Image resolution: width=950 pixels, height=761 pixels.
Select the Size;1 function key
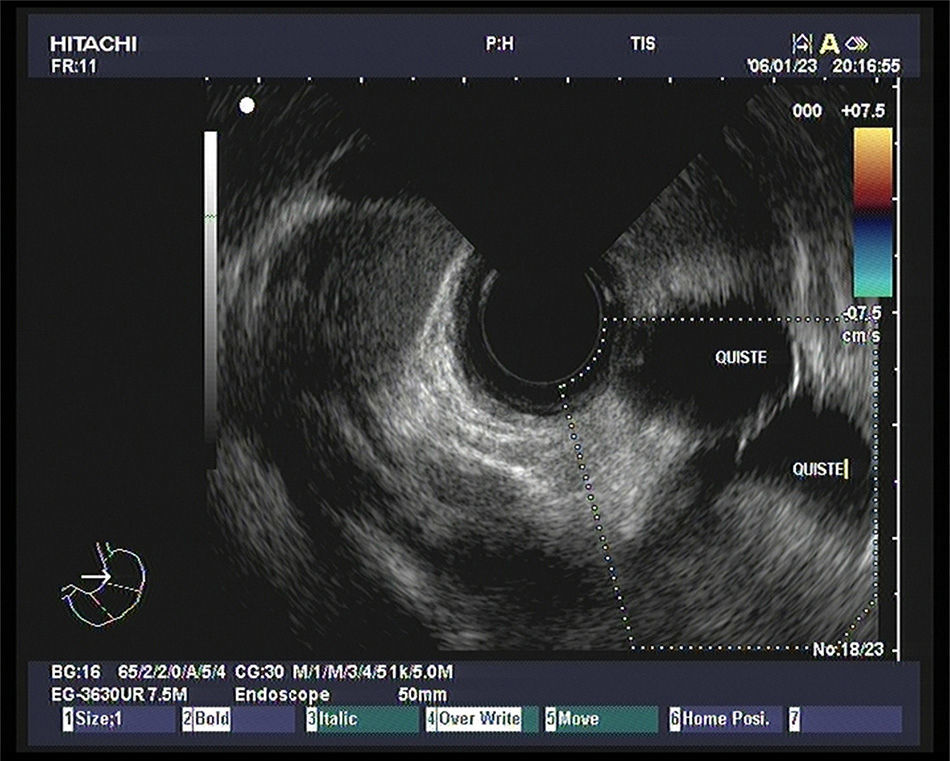[118, 719]
